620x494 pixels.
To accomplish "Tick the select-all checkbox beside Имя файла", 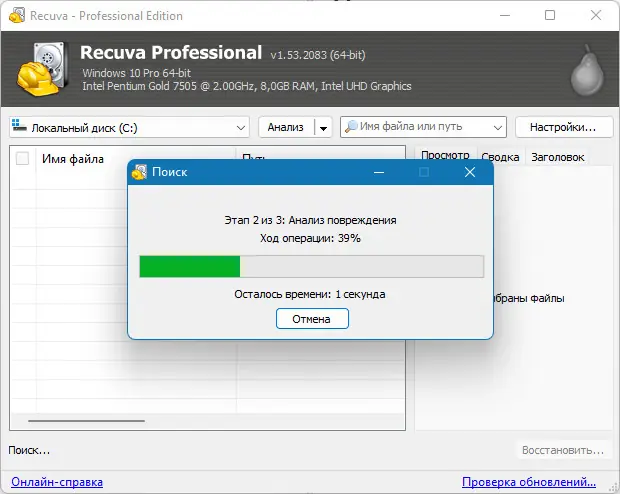I will click(22, 159).
